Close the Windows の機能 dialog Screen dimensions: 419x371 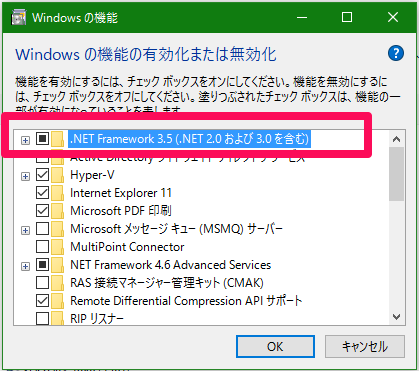[393, 17]
